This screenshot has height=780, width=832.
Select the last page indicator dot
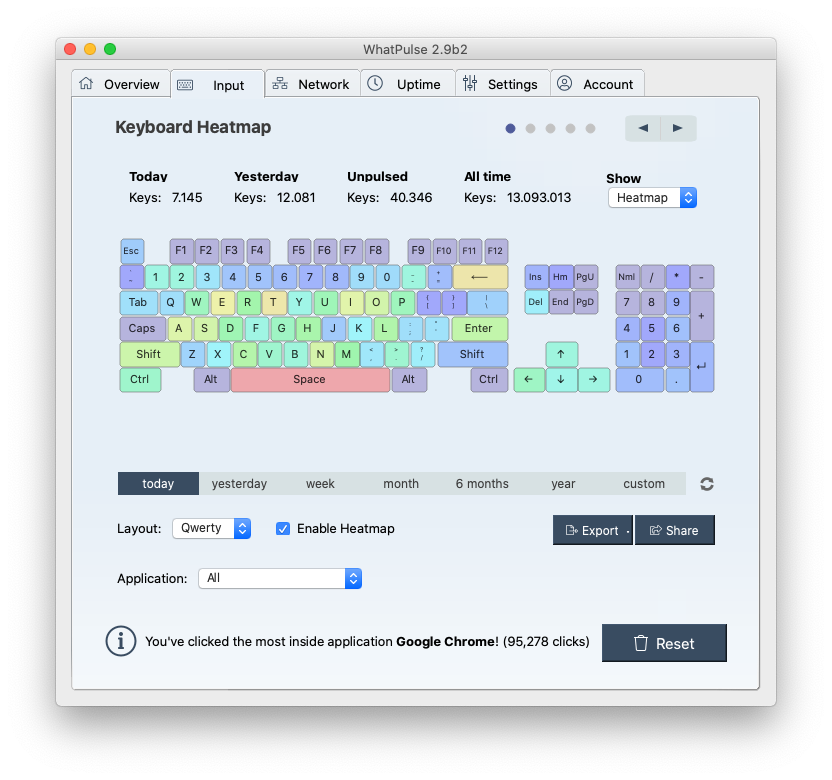coord(590,128)
